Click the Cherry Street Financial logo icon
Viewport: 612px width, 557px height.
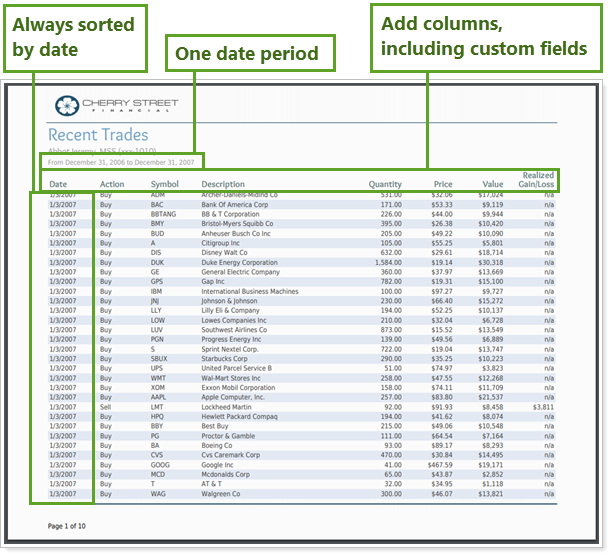coord(66,106)
